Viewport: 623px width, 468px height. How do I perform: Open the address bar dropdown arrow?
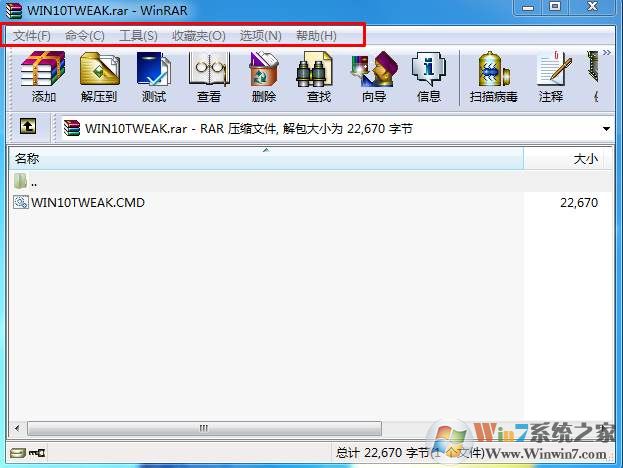coord(606,129)
